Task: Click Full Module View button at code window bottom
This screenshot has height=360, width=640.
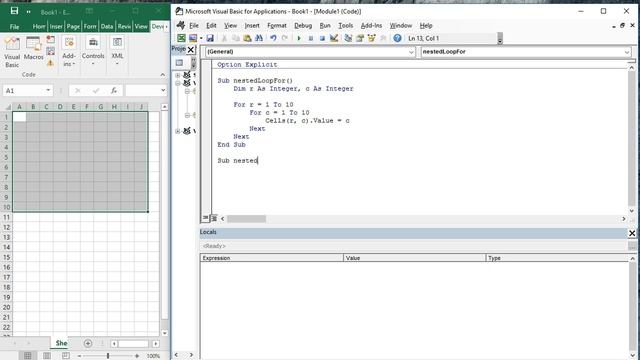Action: tap(214, 218)
